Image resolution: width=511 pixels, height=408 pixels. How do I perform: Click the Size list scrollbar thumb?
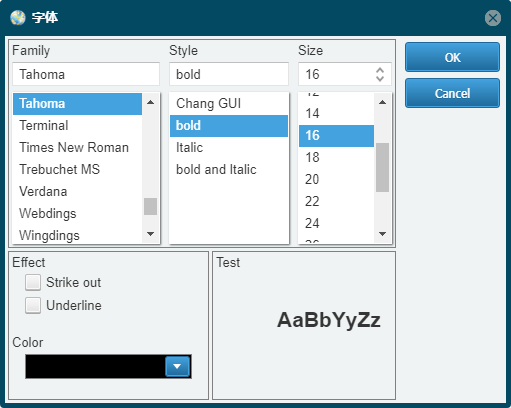[382, 167]
